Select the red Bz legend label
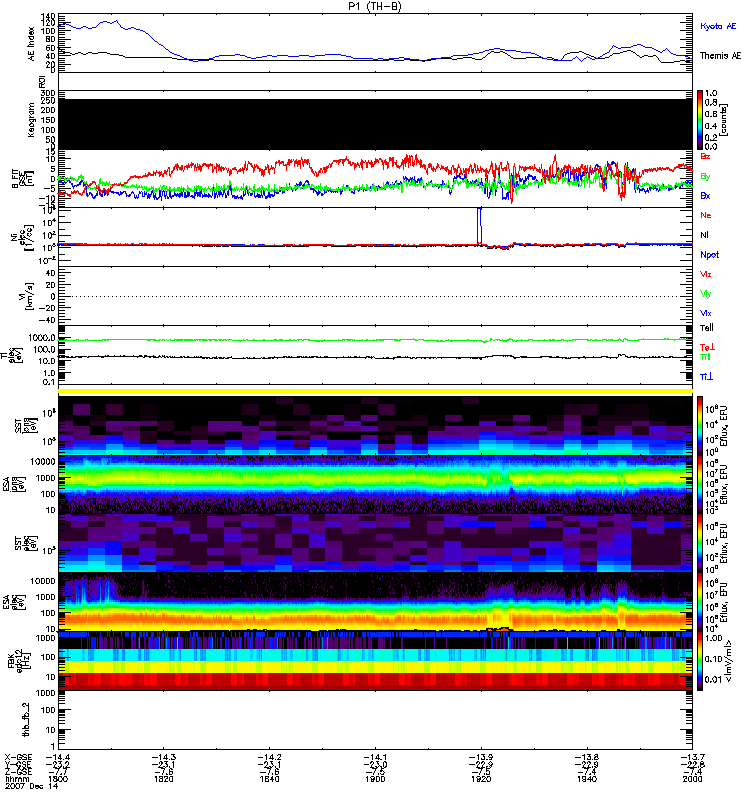 coord(706,157)
